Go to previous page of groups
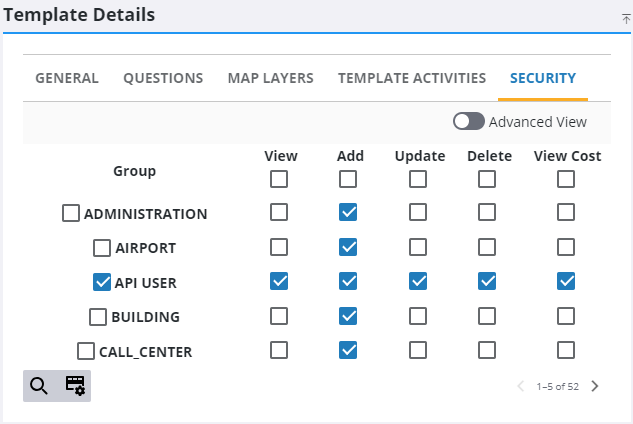 [521, 386]
